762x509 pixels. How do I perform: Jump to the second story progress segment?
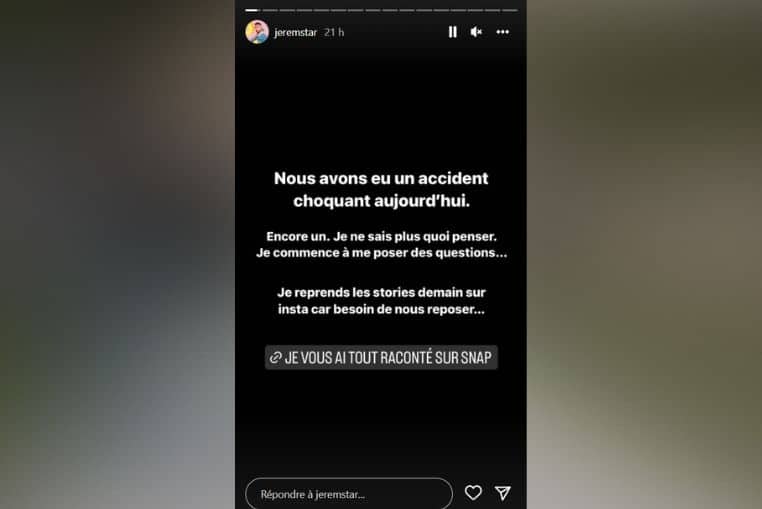270,10
